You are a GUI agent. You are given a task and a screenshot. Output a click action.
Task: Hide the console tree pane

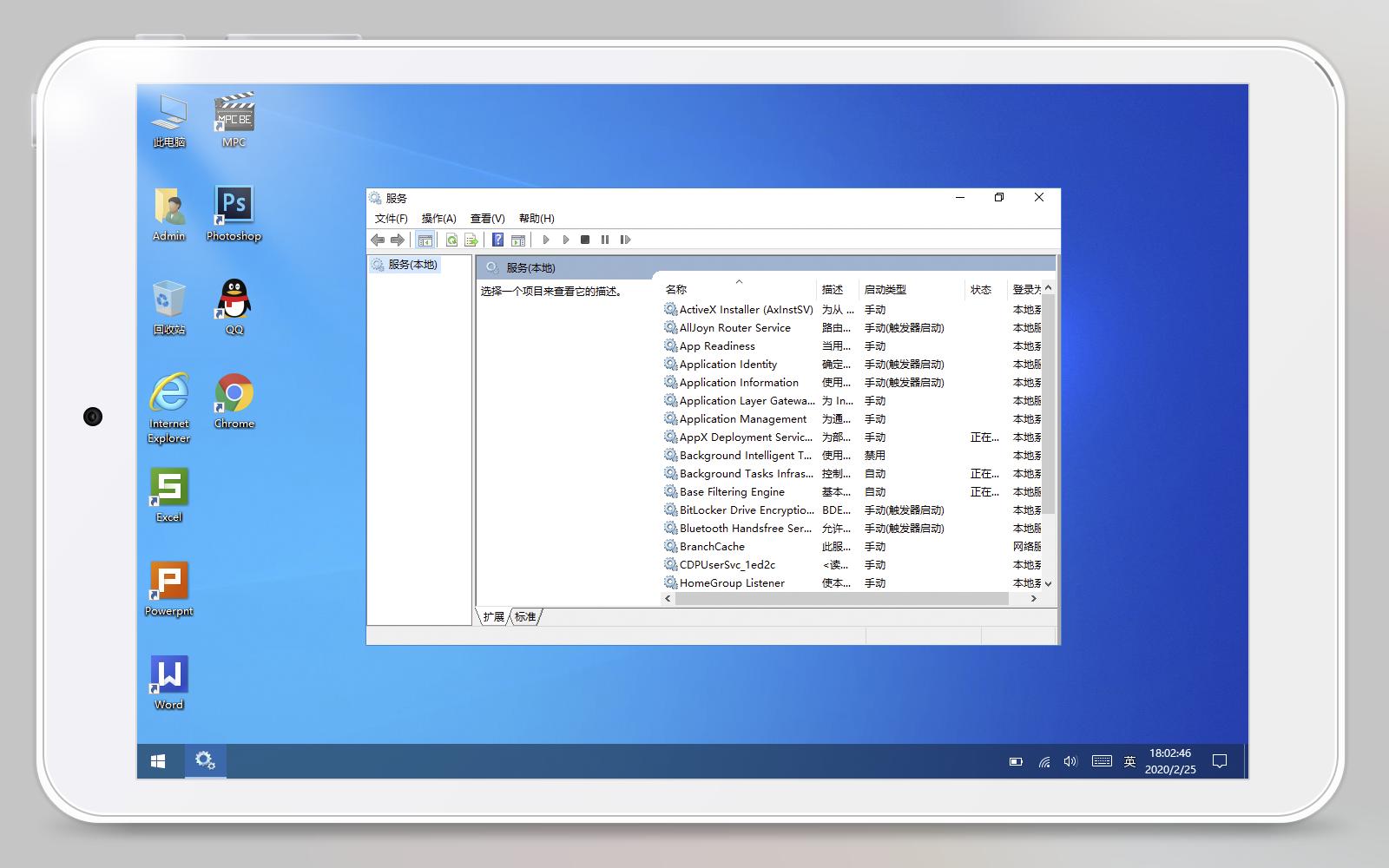[425, 240]
